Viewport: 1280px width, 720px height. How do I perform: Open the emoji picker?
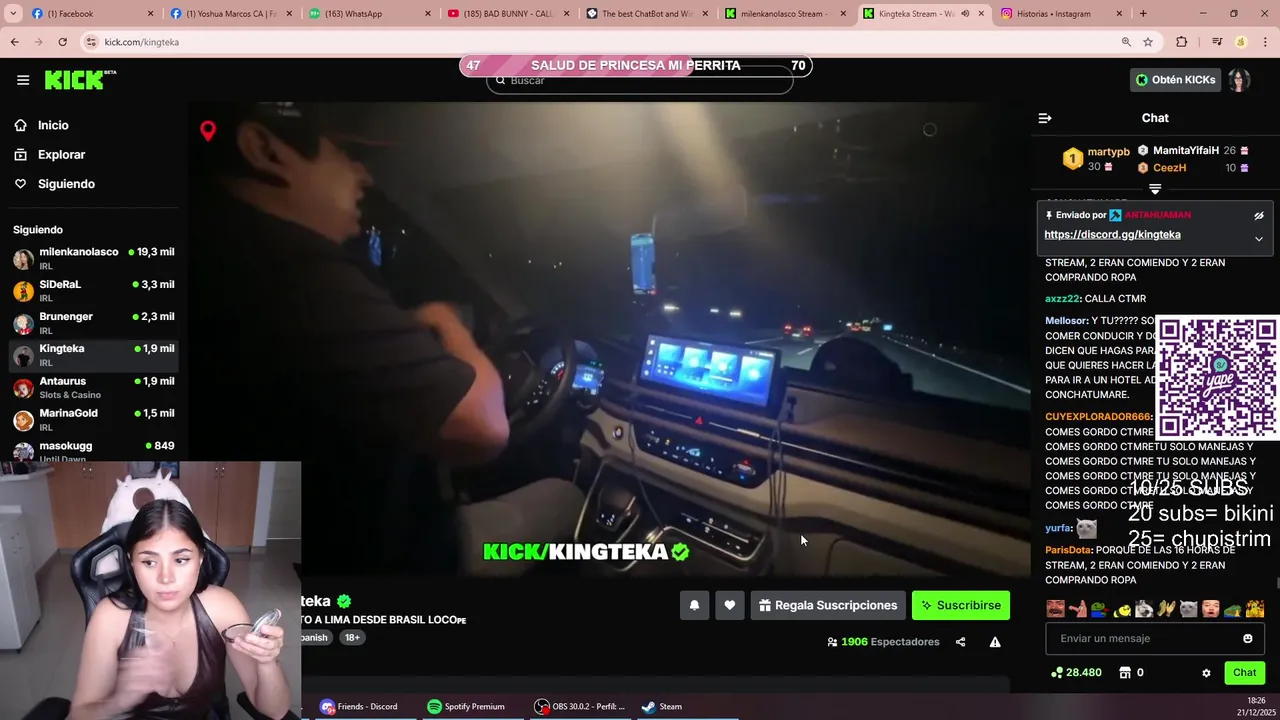coord(1248,639)
